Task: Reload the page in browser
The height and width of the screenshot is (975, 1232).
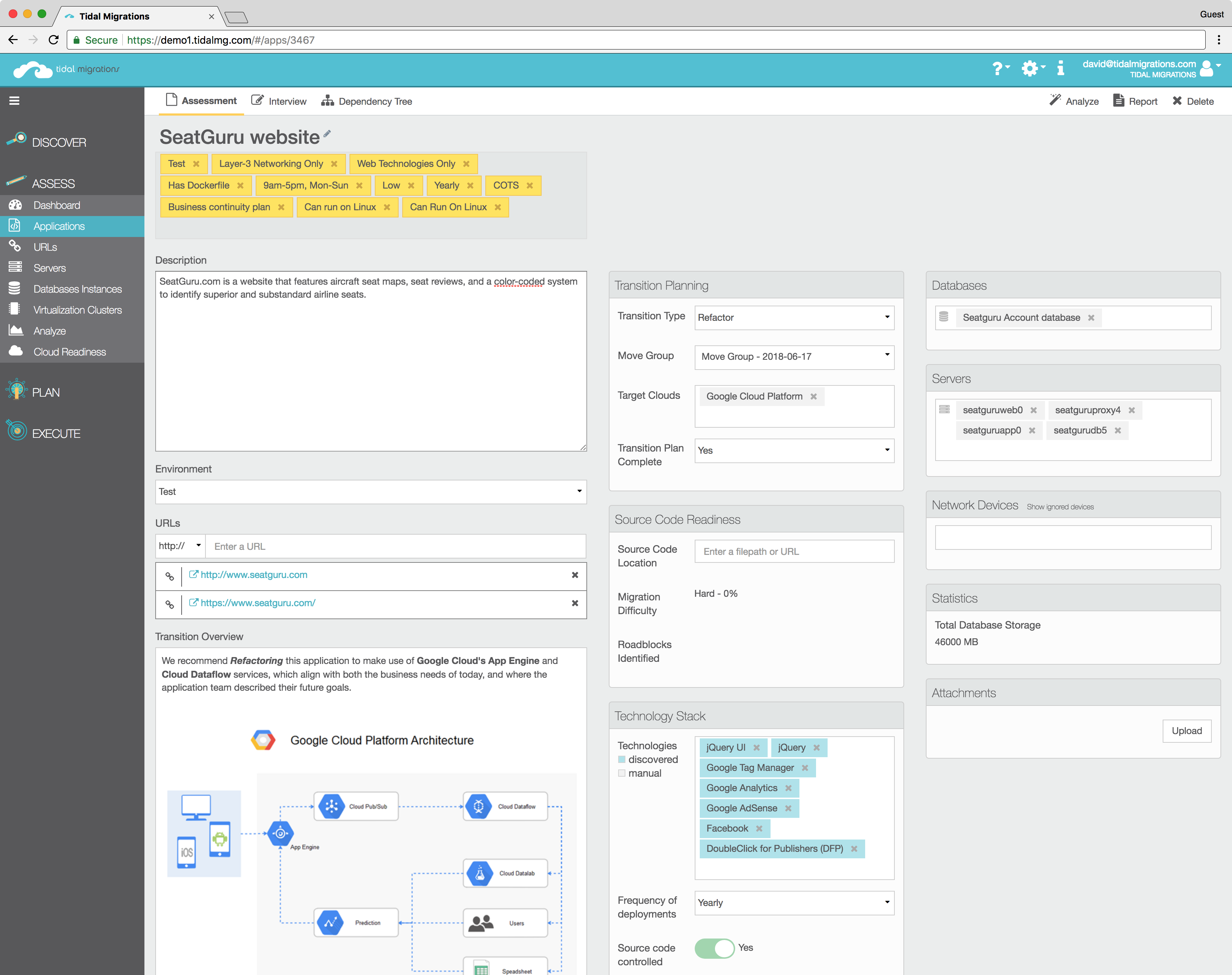Action: coord(54,40)
